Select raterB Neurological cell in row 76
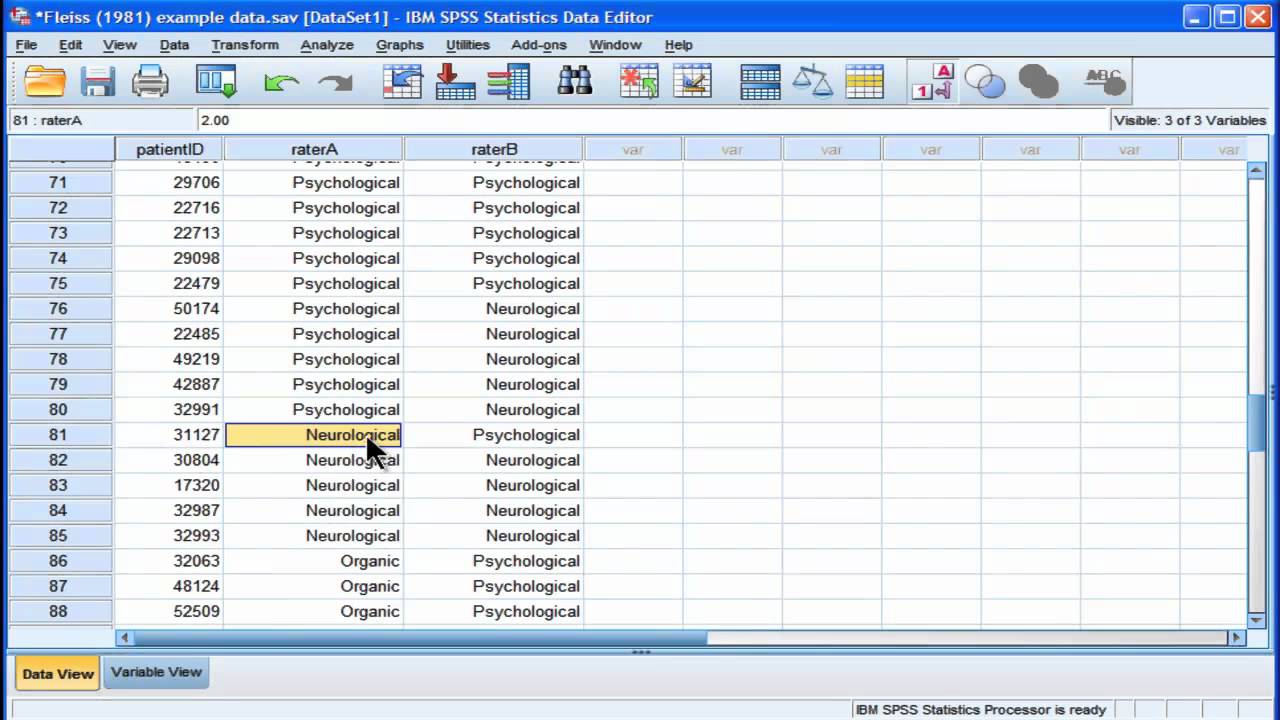The height and width of the screenshot is (720, 1280). (494, 309)
